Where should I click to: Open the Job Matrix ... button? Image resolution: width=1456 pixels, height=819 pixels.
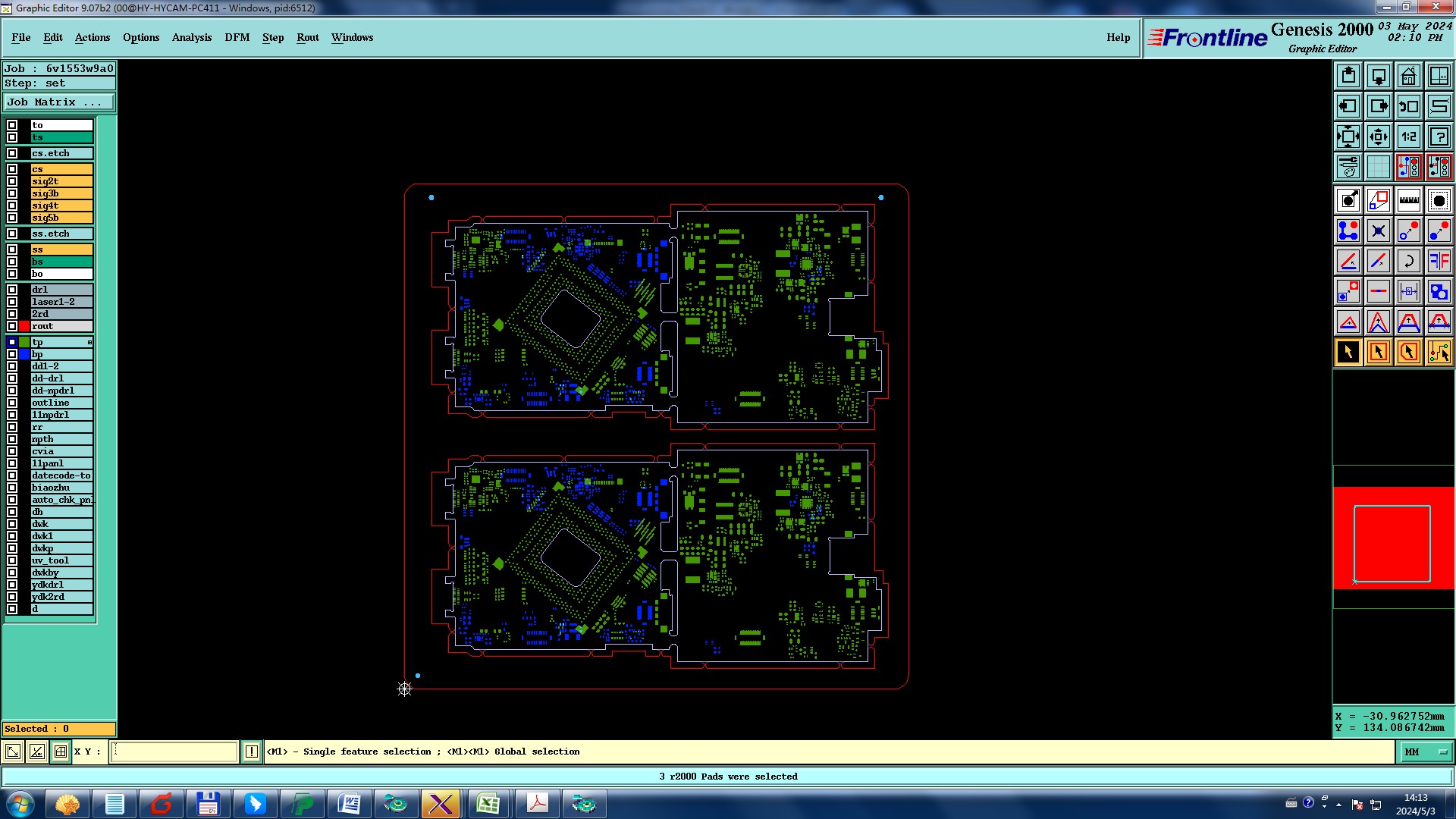click(x=58, y=102)
